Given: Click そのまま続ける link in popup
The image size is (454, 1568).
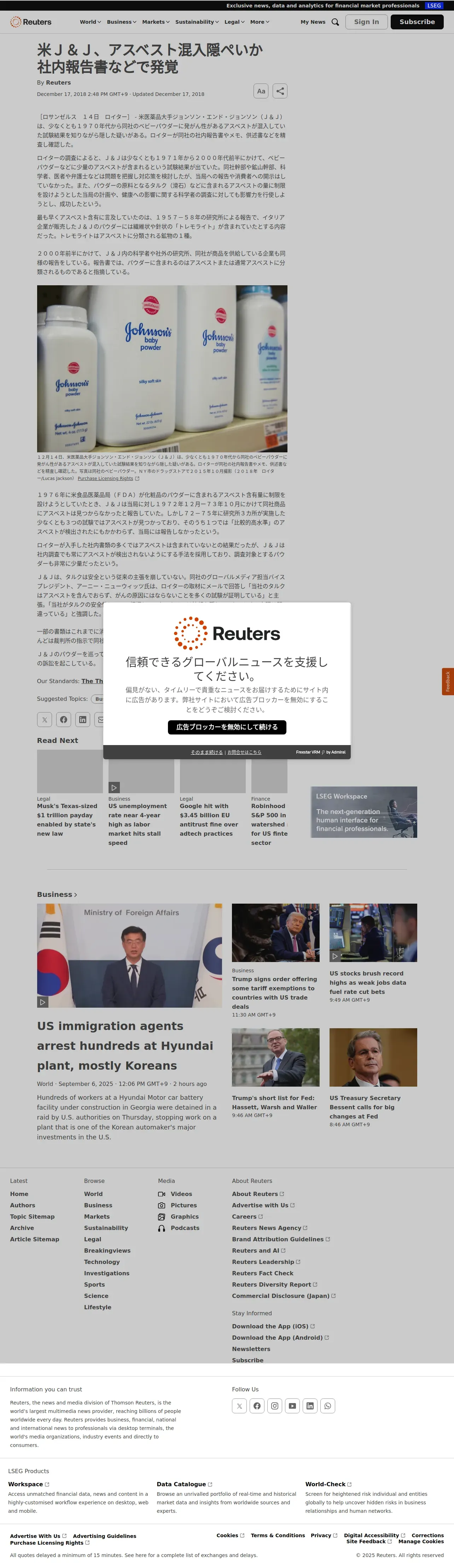Looking at the screenshot, I should 206,752.
